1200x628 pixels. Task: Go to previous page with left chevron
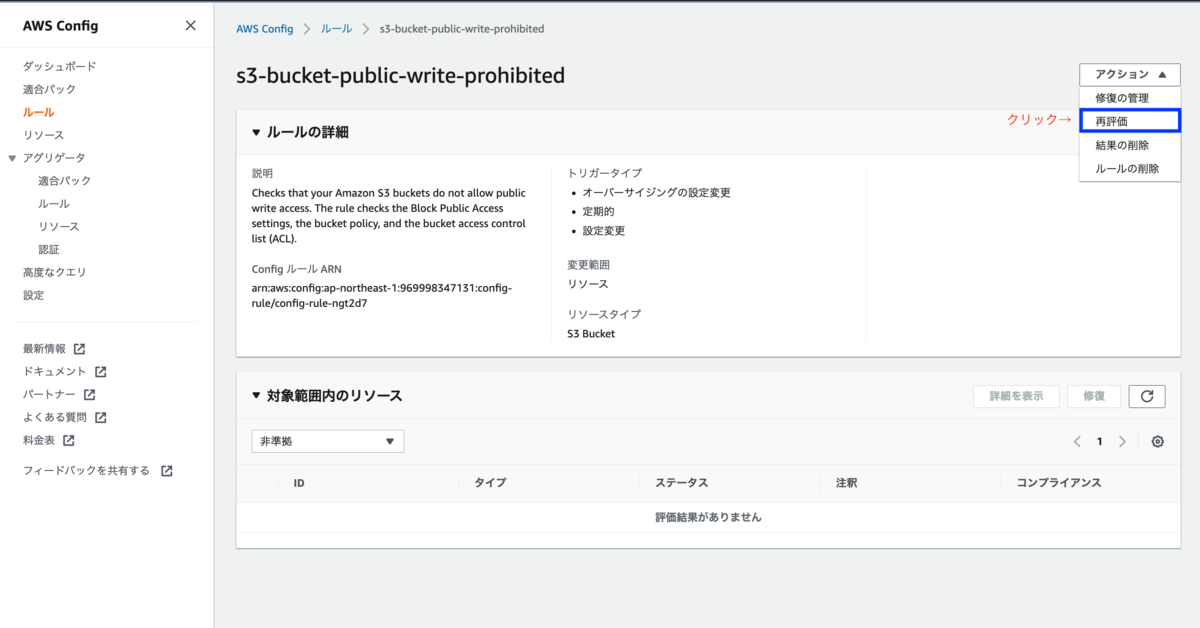click(1077, 441)
